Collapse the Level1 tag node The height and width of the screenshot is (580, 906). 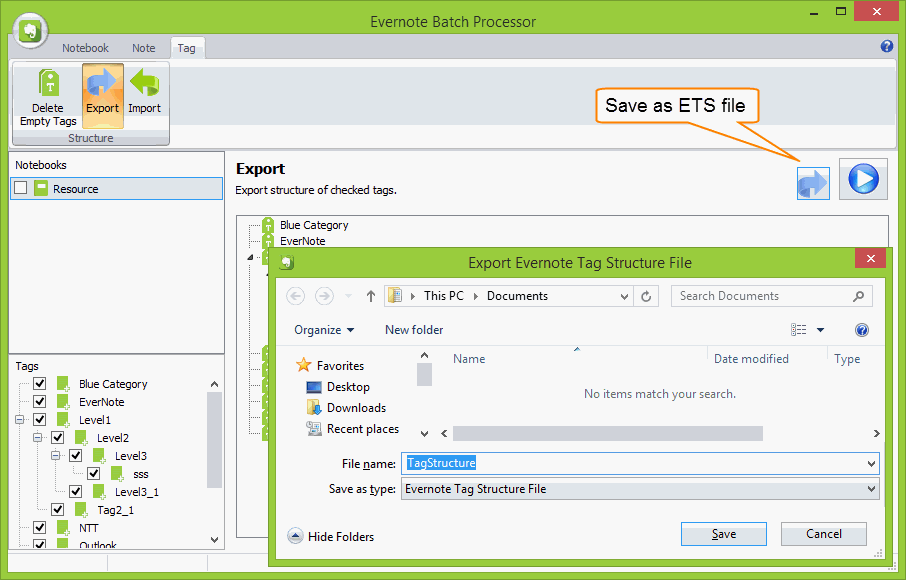(19, 419)
